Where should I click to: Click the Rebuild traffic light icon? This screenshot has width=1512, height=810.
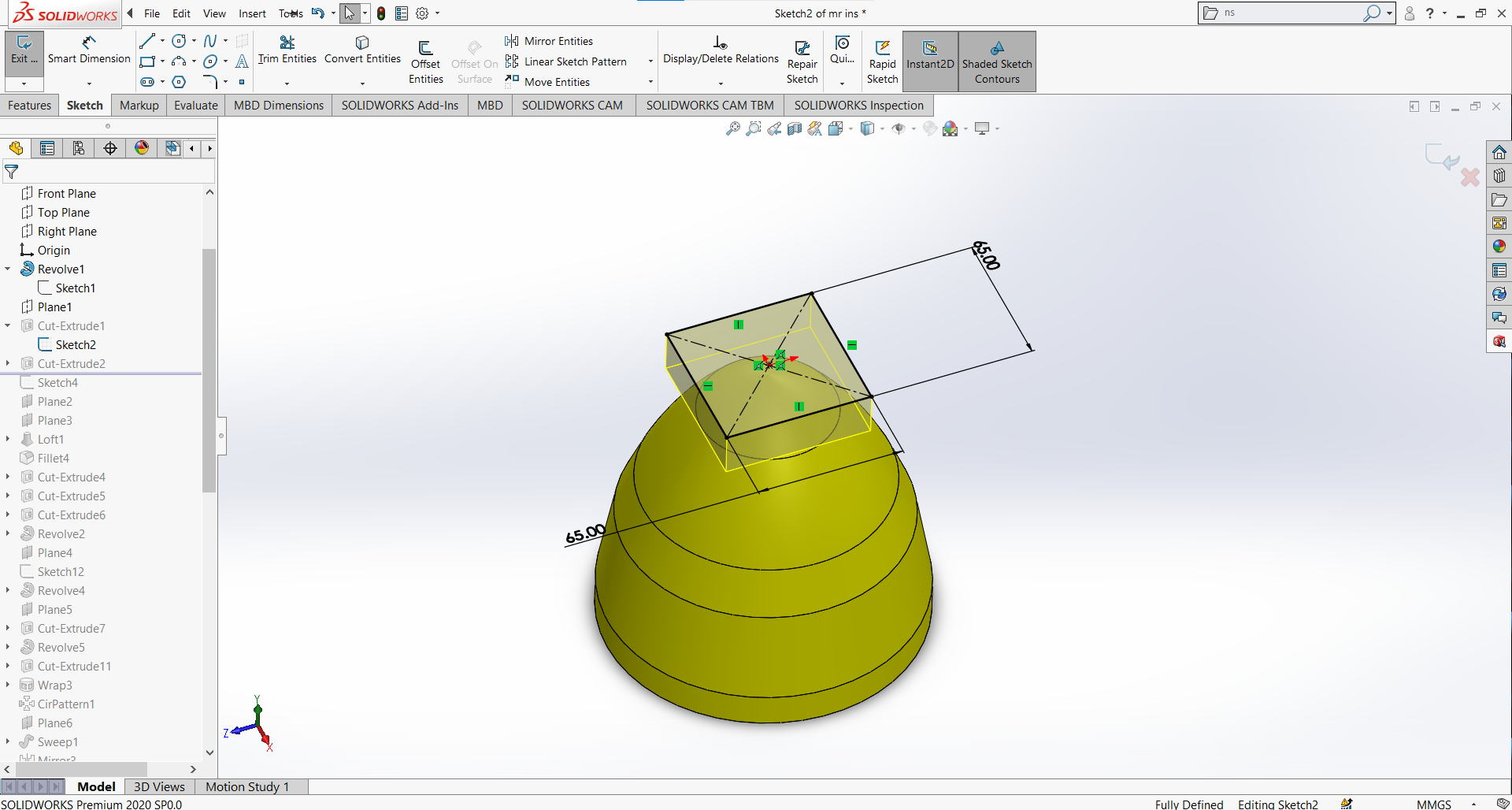[381, 13]
